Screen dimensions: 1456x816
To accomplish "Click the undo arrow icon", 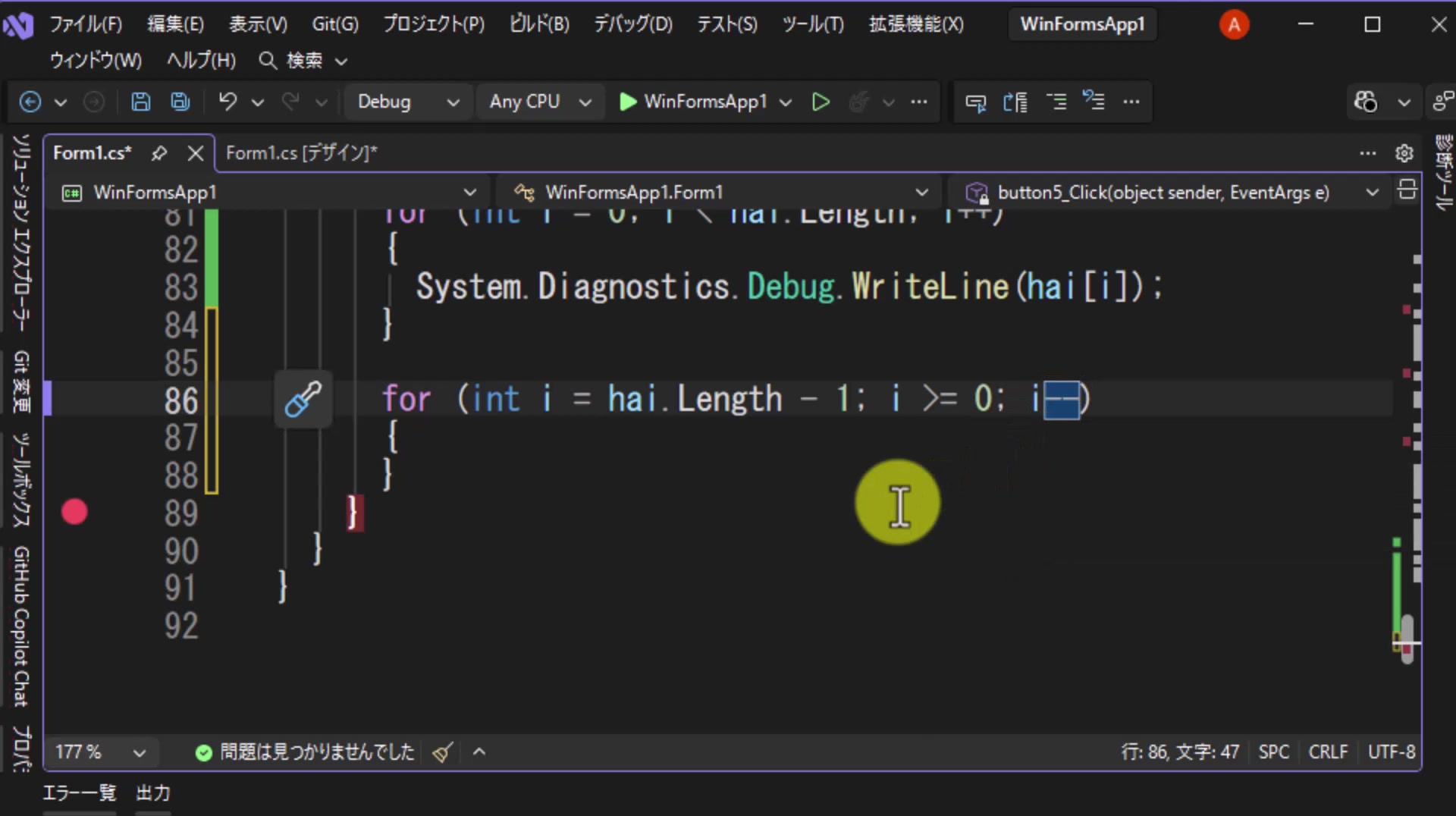I will click(227, 101).
